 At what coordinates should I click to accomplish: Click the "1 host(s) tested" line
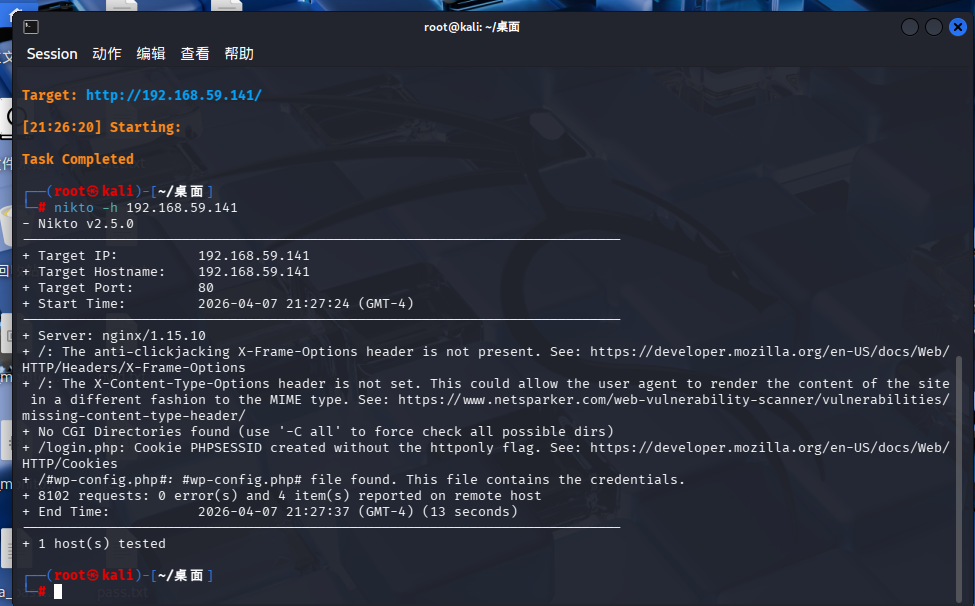click(x=94, y=544)
